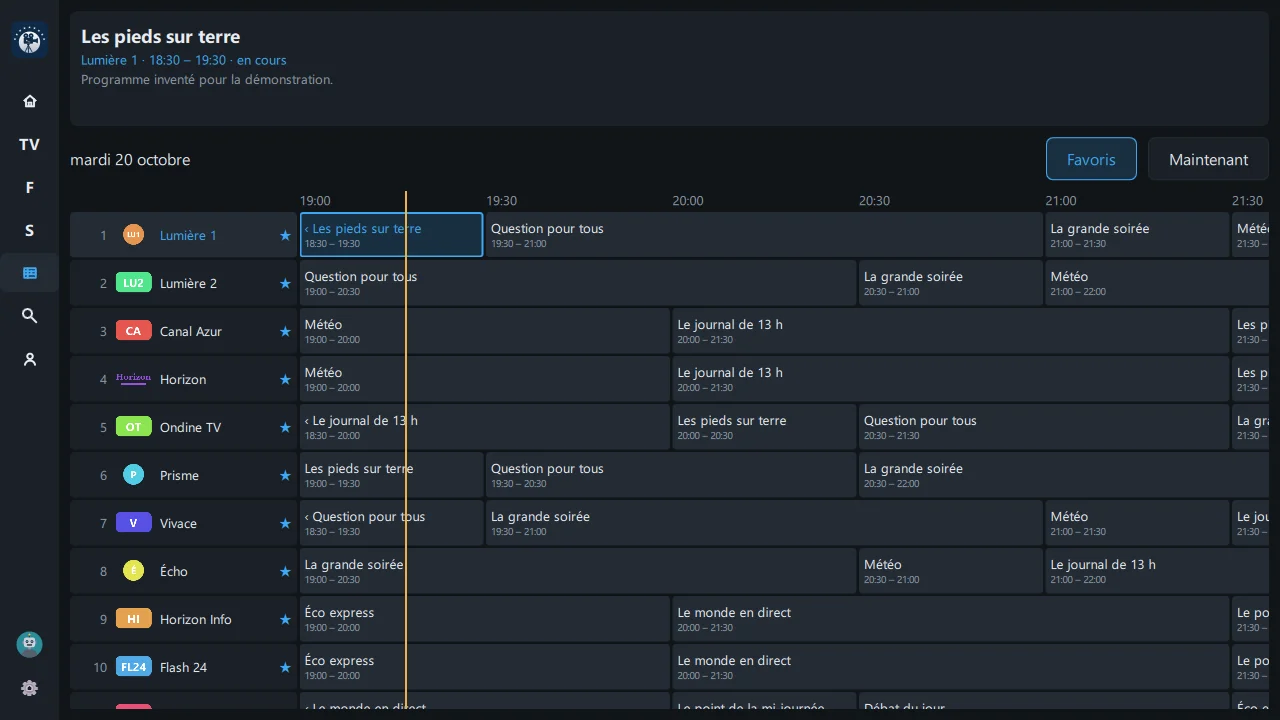
Task: Toggle favorite star for Lumière 2
Action: [285, 284]
